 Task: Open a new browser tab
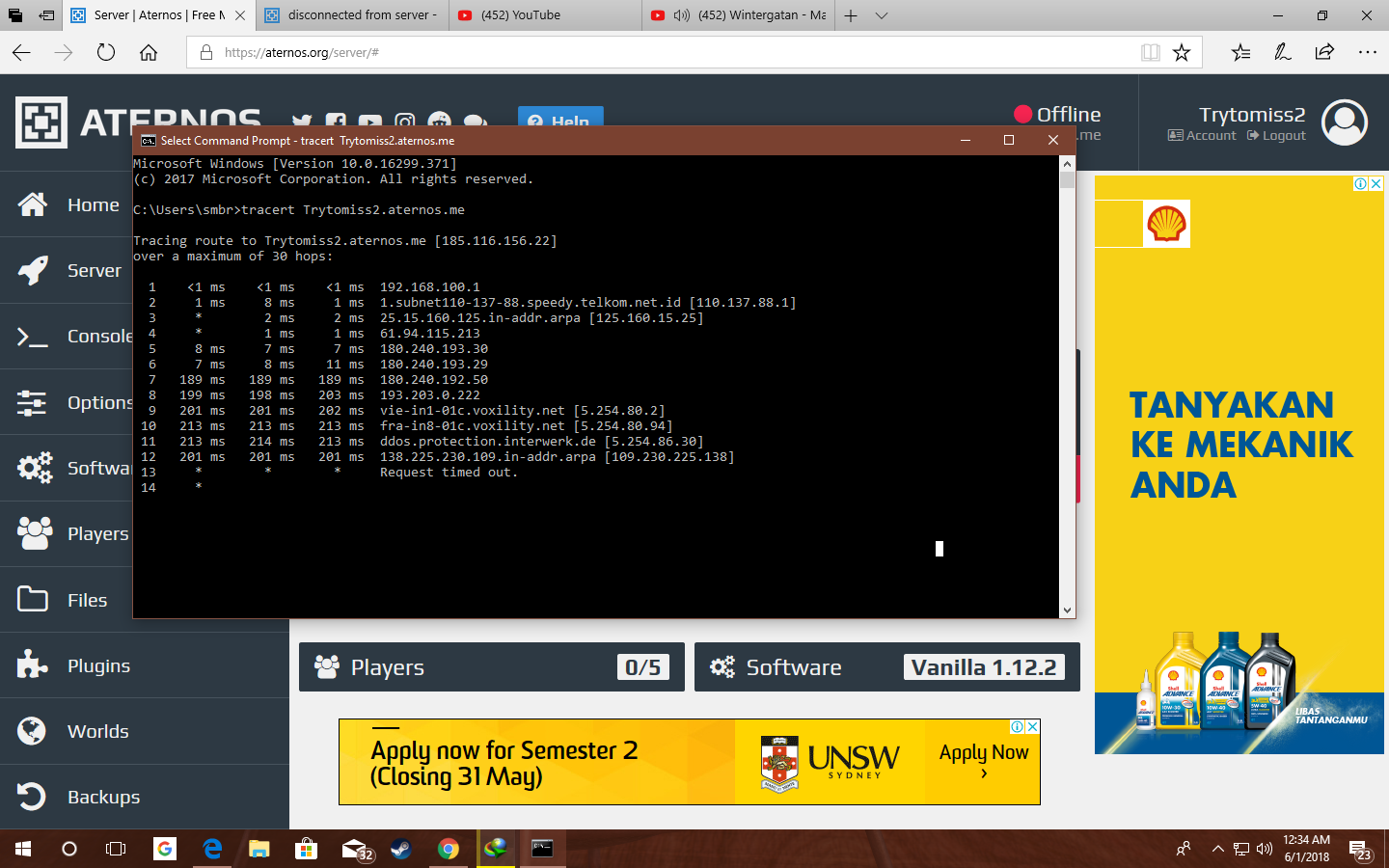click(851, 15)
